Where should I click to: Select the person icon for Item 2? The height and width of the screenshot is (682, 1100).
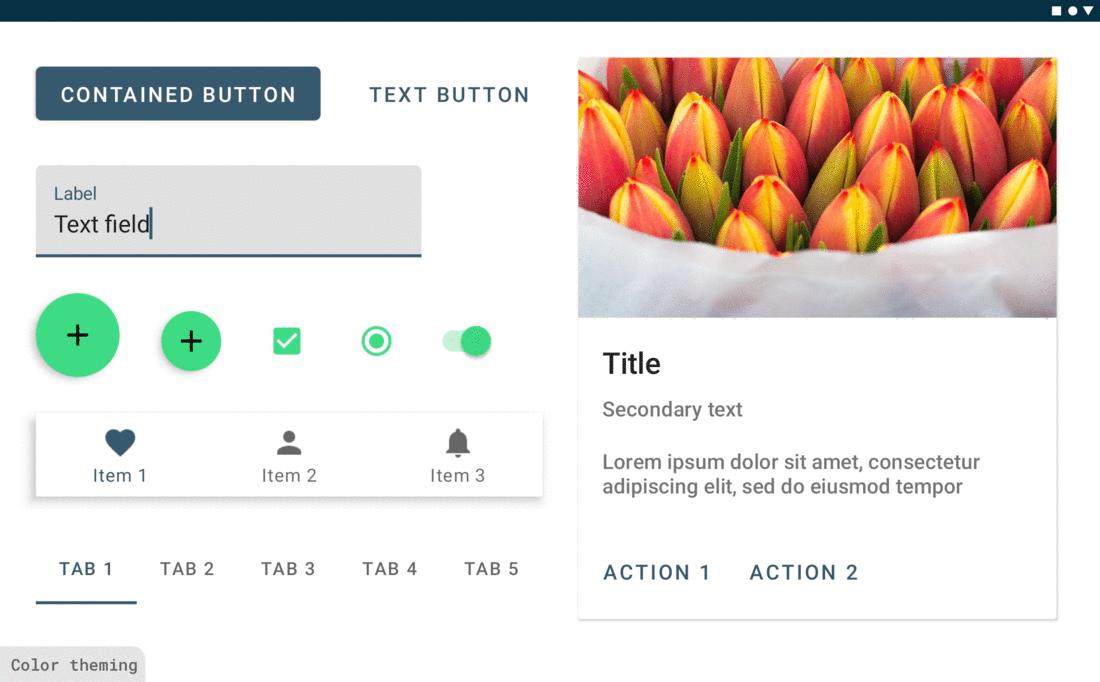(x=289, y=443)
